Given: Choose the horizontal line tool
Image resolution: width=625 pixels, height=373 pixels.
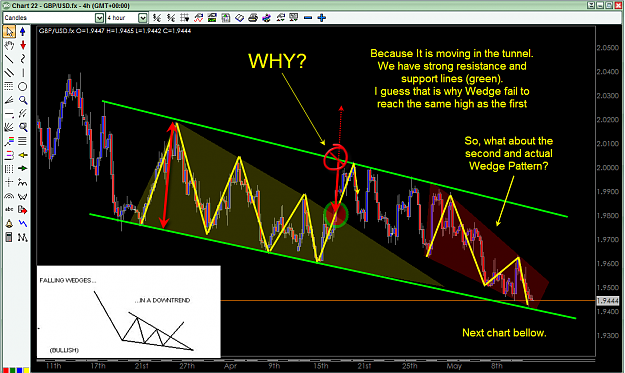Looking at the screenshot, I should click(x=9, y=114).
